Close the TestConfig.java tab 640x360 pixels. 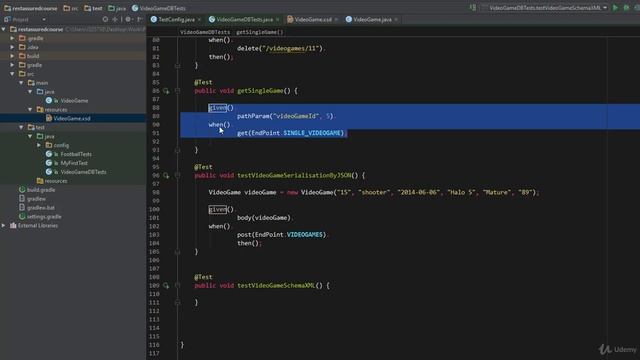click(x=199, y=19)
